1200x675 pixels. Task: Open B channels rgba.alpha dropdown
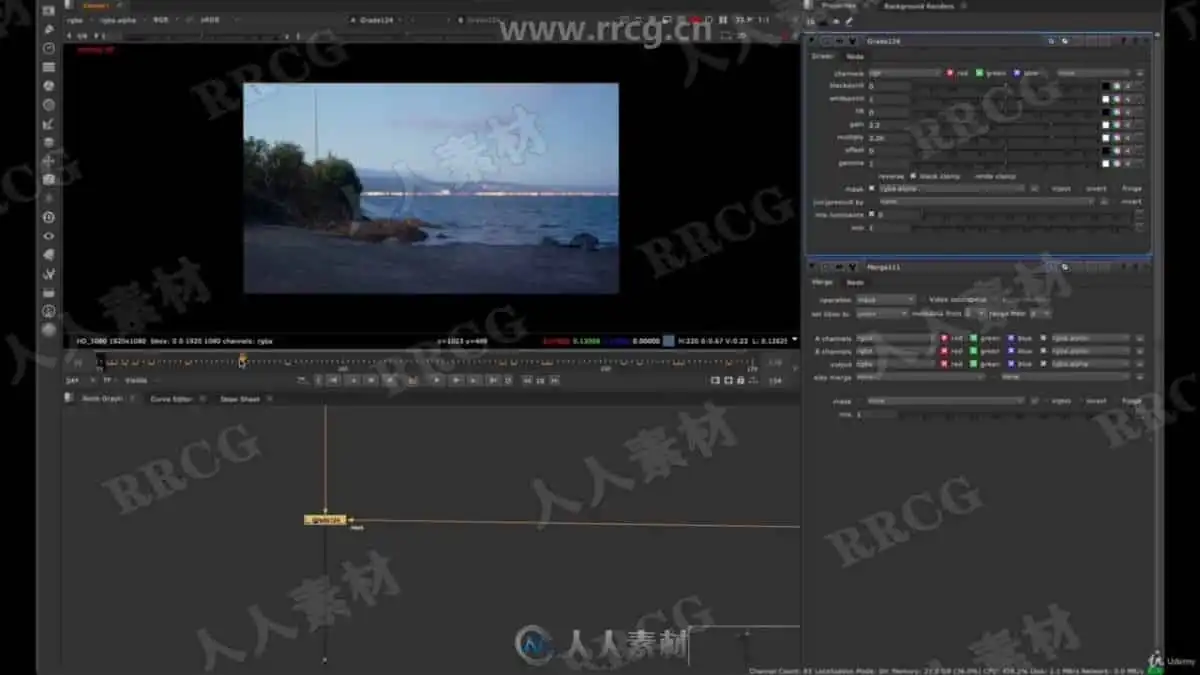[x=1091, y=351]
